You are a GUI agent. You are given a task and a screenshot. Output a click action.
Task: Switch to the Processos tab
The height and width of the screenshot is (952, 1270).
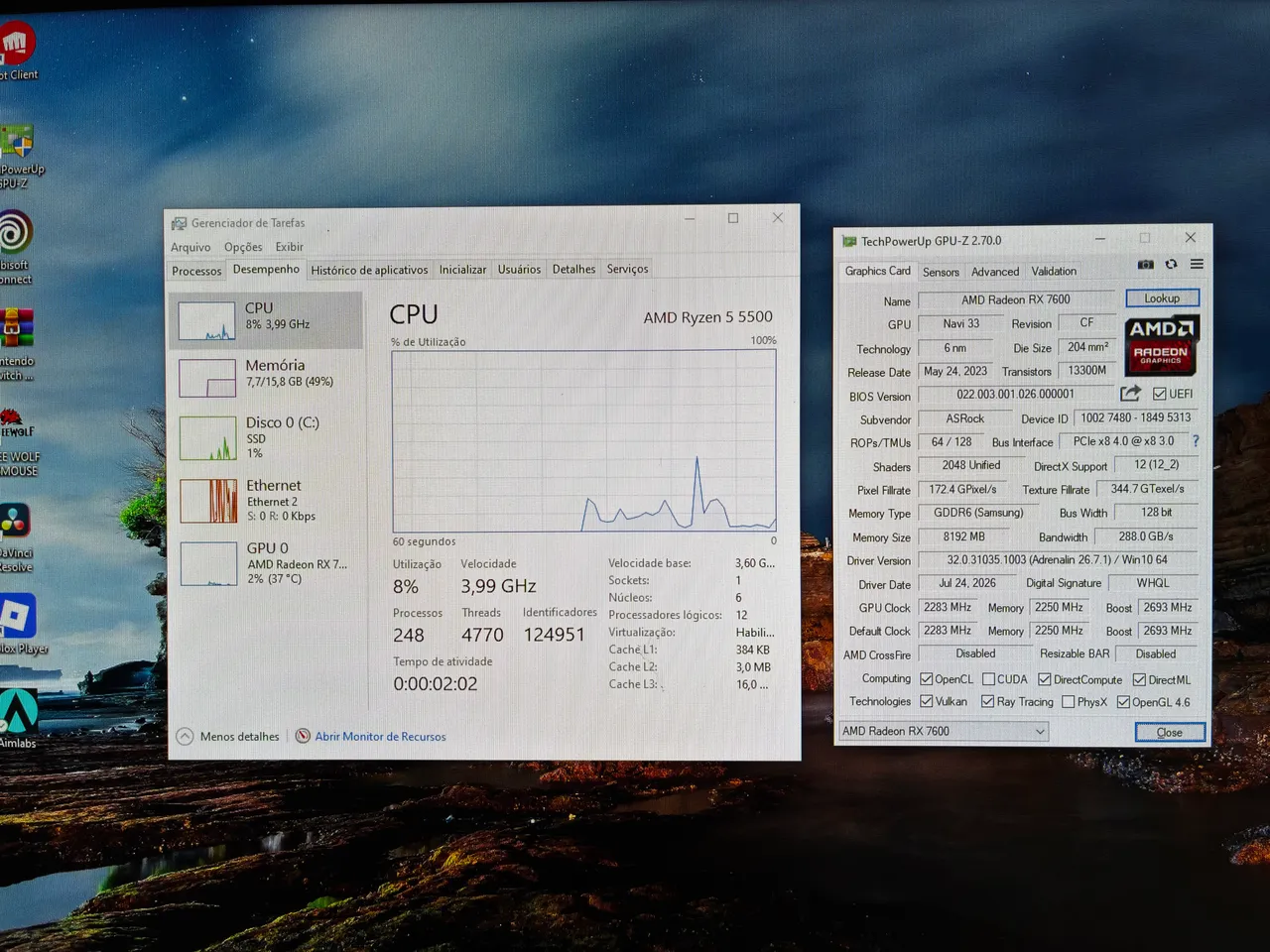pyautogui.click(x=196, y=271)
